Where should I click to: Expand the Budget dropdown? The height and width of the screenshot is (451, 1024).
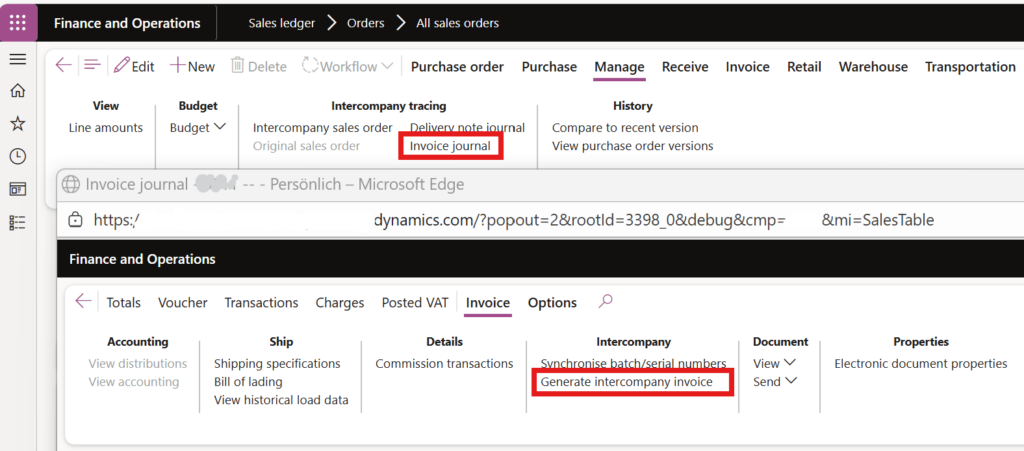(x=197, y=128)
